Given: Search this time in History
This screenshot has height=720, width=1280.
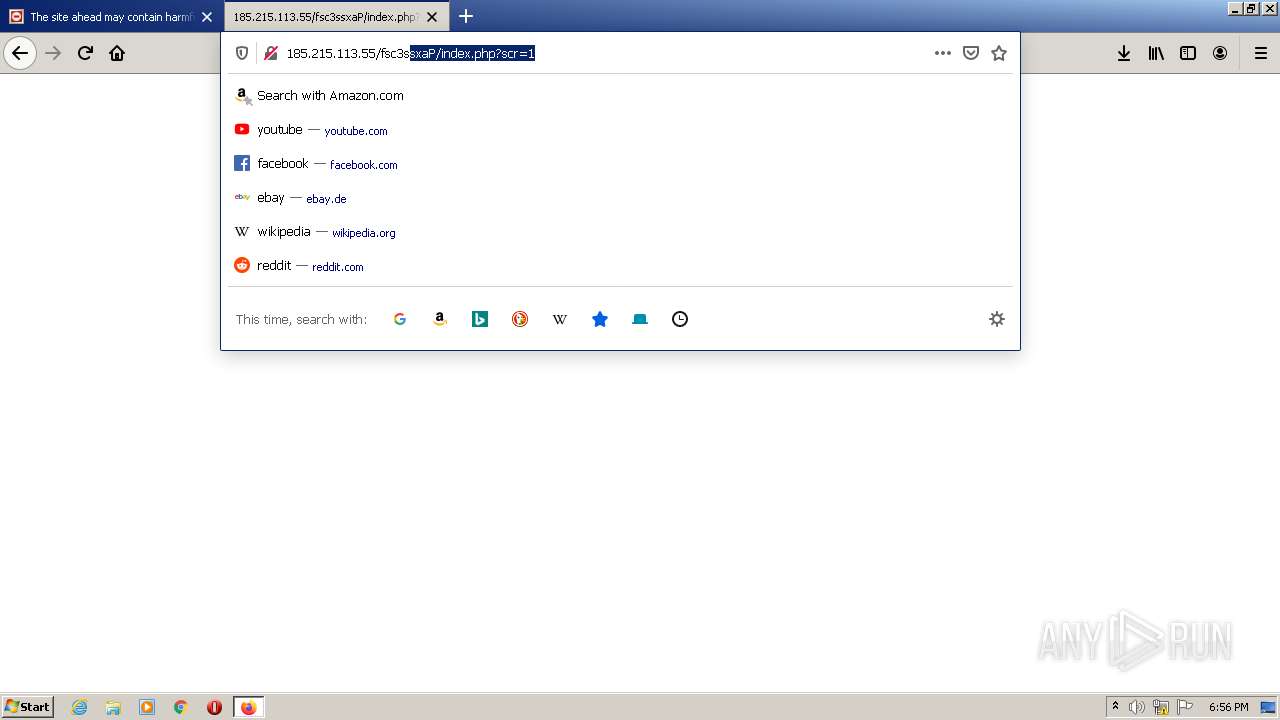Looking at the screenshot, I should 680,319.
